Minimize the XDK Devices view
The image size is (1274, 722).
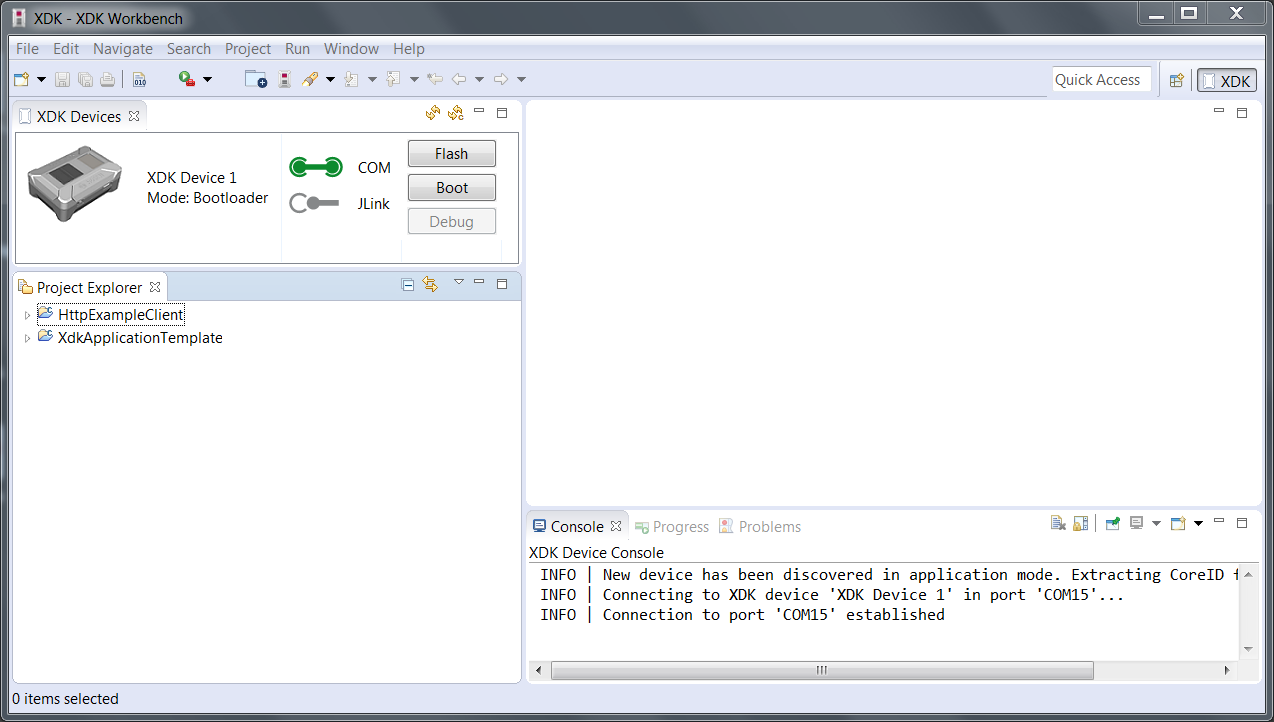tap(479, 112)
